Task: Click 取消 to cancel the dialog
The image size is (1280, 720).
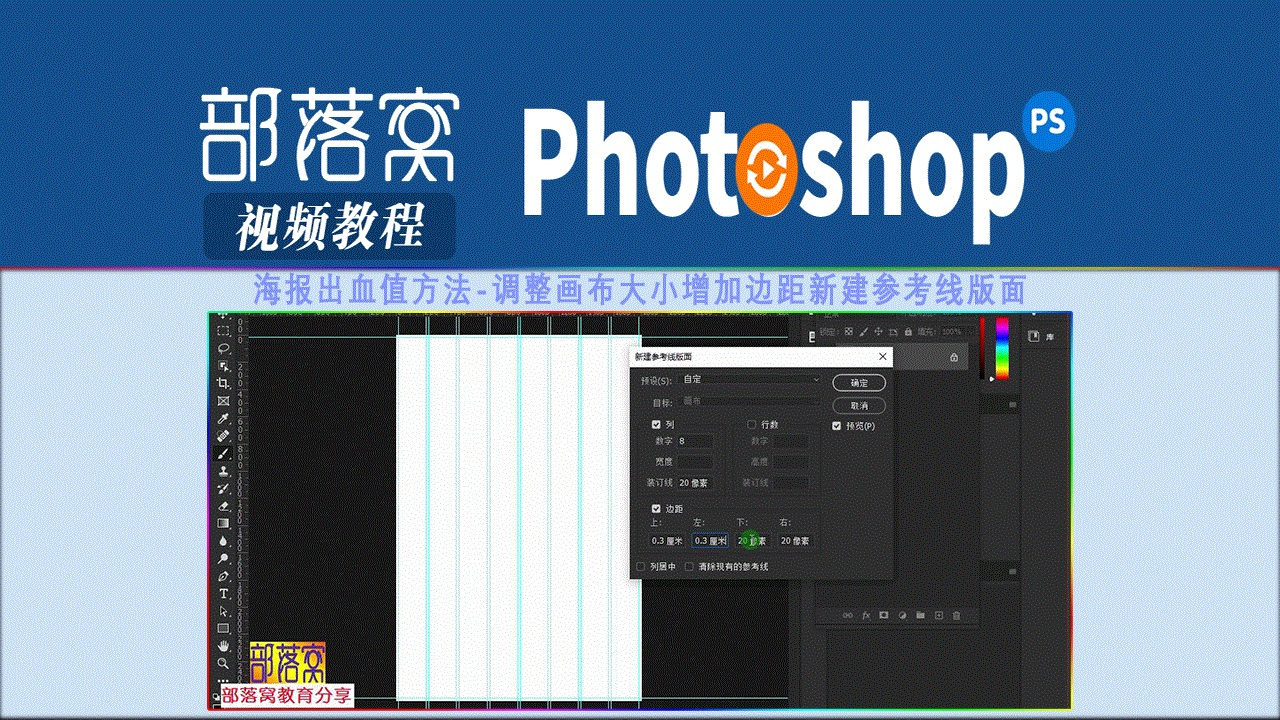Action: [859, 406]
